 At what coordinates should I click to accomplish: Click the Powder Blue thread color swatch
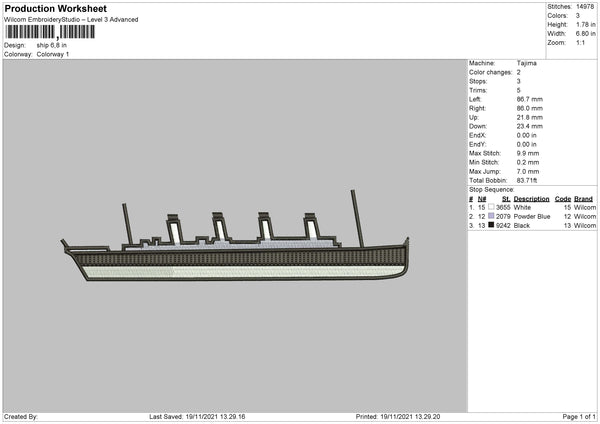pyautogui.click(x=491, y=216)
